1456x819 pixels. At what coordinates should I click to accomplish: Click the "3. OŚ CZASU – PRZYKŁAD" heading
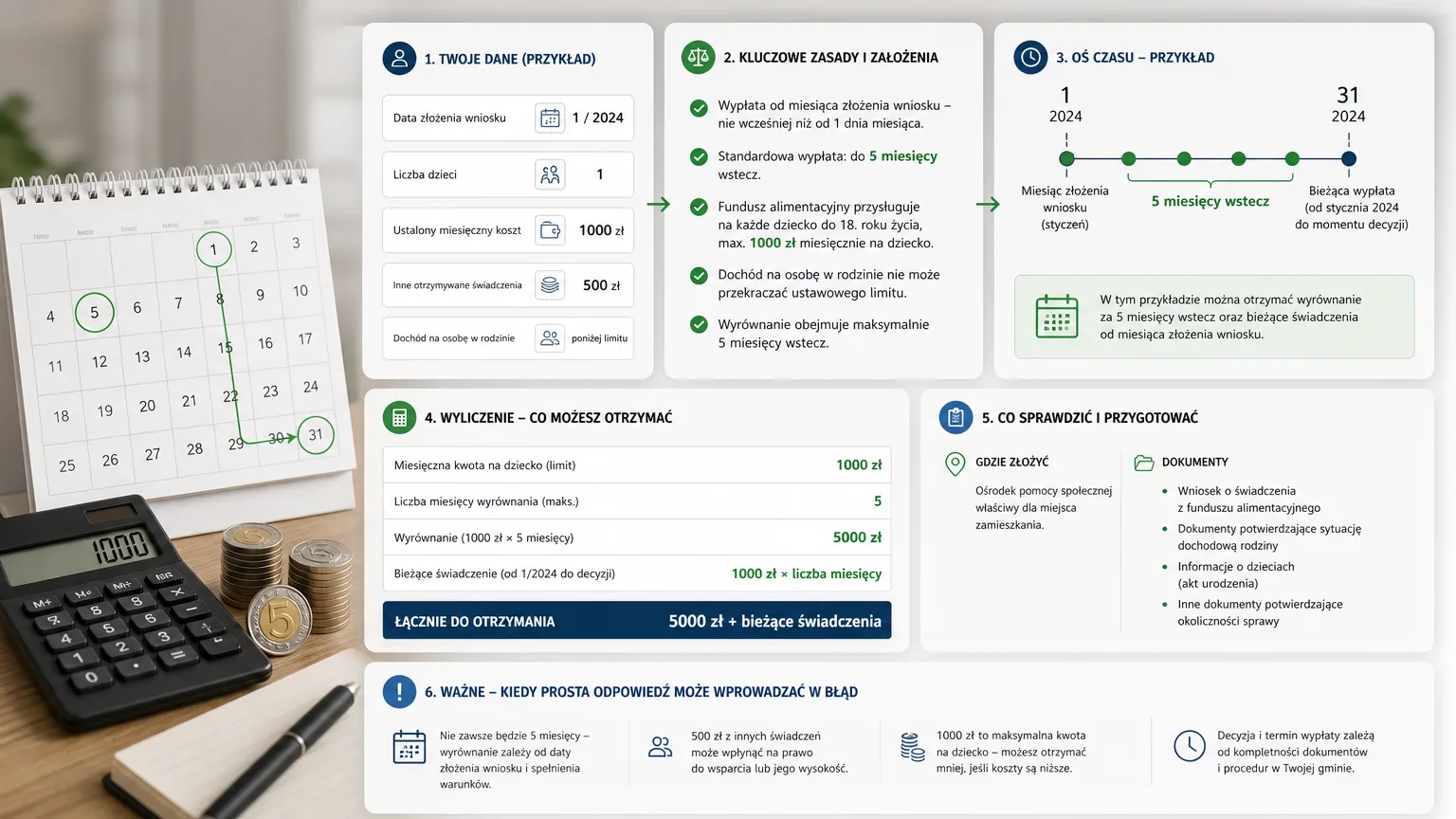(x=1135, y=58)
